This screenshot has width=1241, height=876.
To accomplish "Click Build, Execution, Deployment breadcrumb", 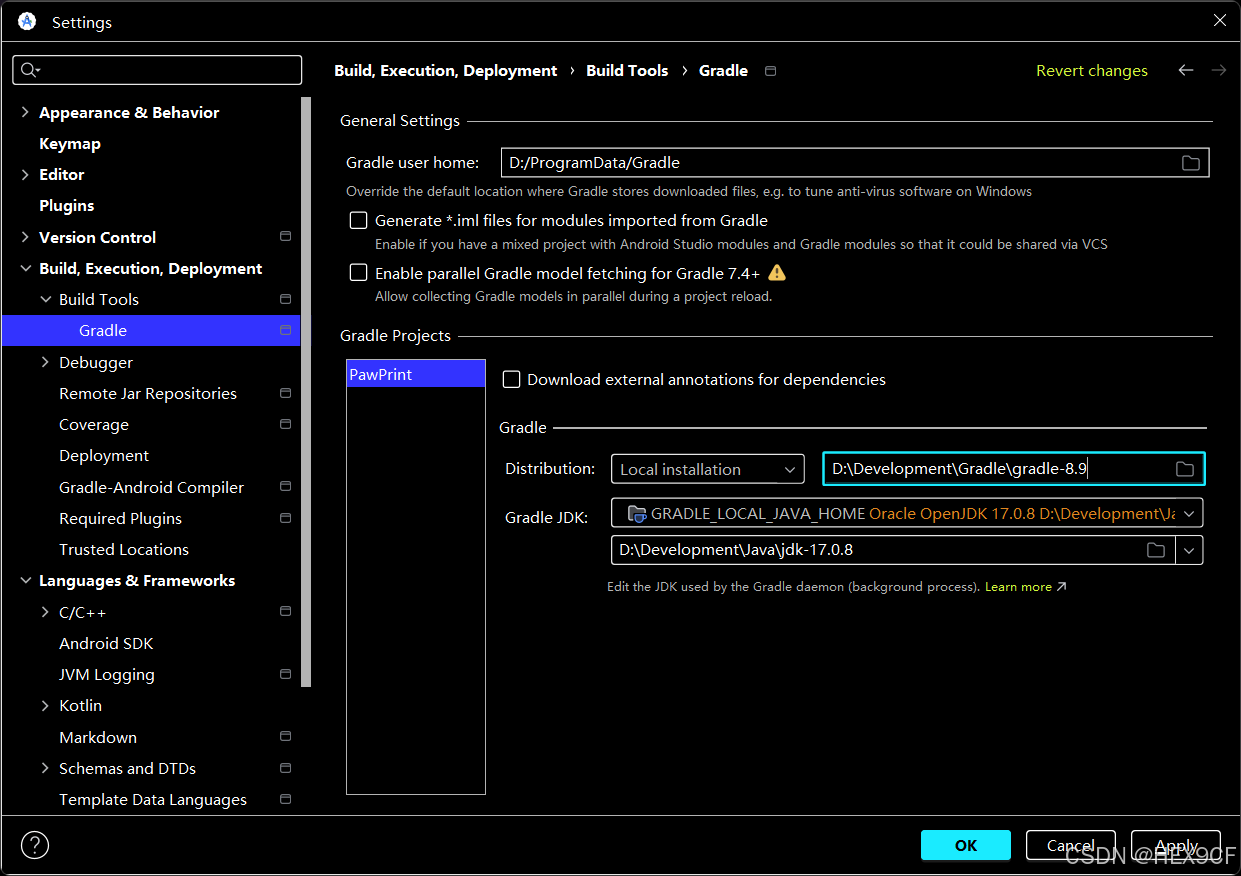I will pyautogui.click(x=446, y=70).
